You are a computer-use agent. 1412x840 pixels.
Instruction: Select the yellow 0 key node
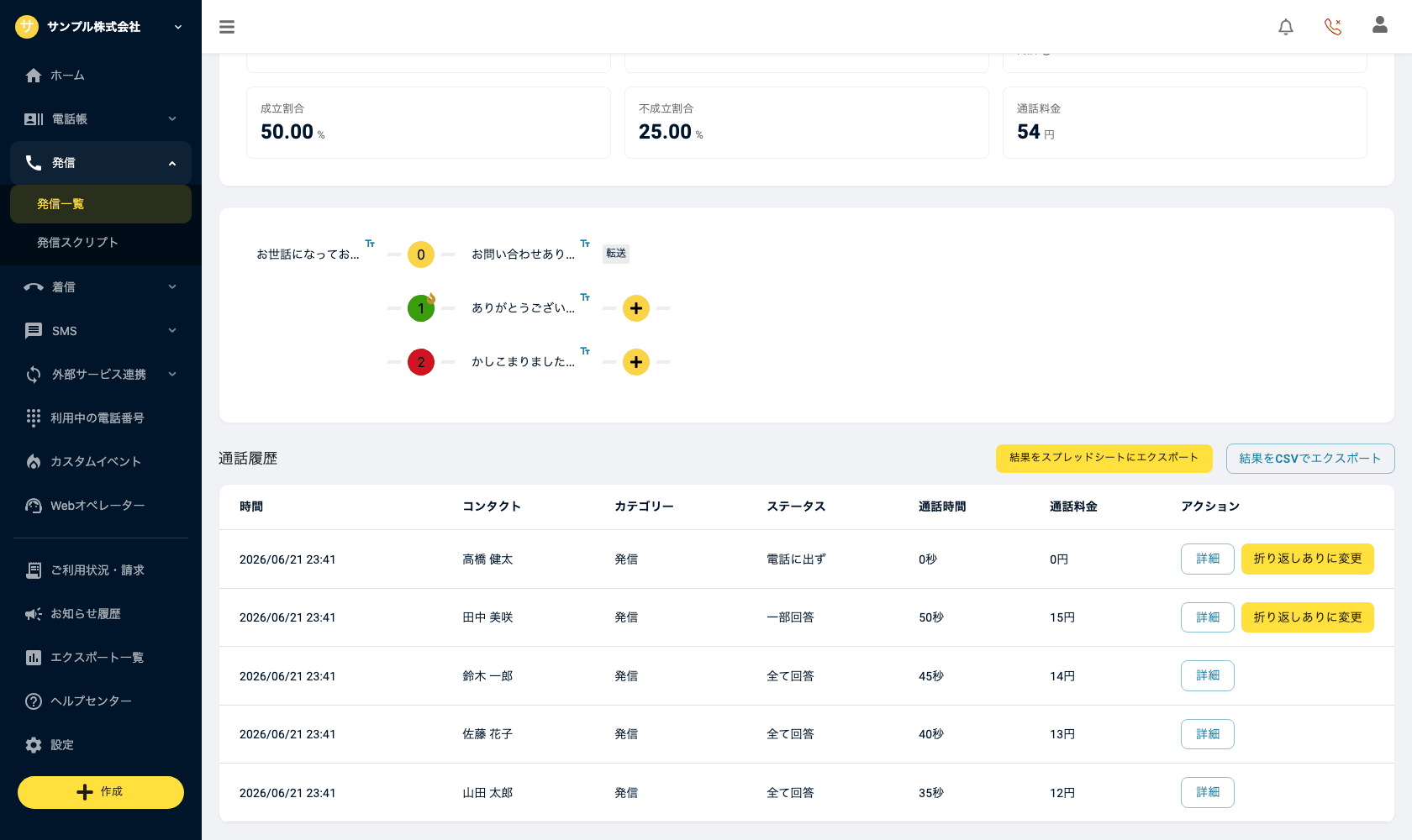[421, 255]
